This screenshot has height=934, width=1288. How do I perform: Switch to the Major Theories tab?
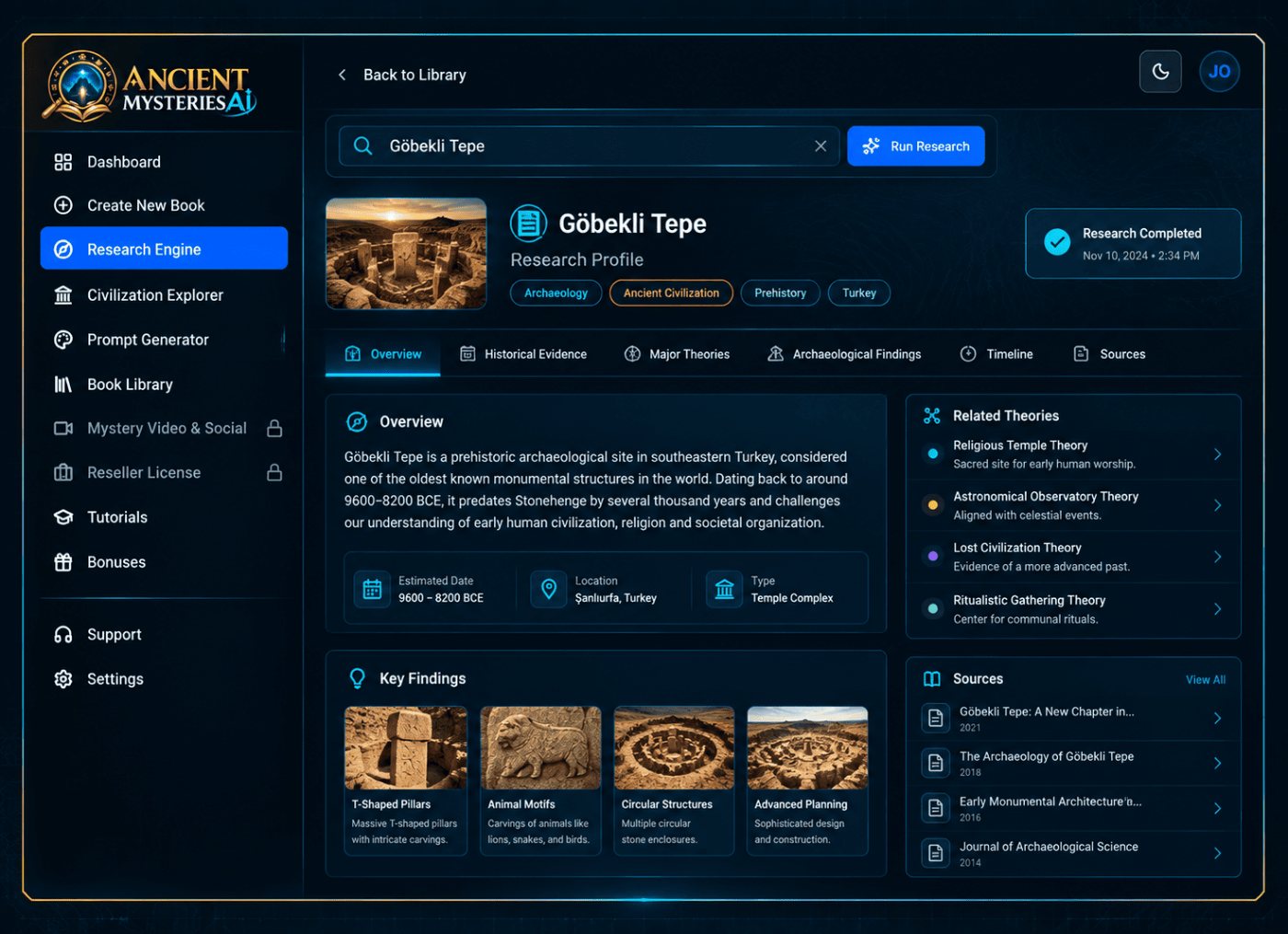click(x=677, y=354)
